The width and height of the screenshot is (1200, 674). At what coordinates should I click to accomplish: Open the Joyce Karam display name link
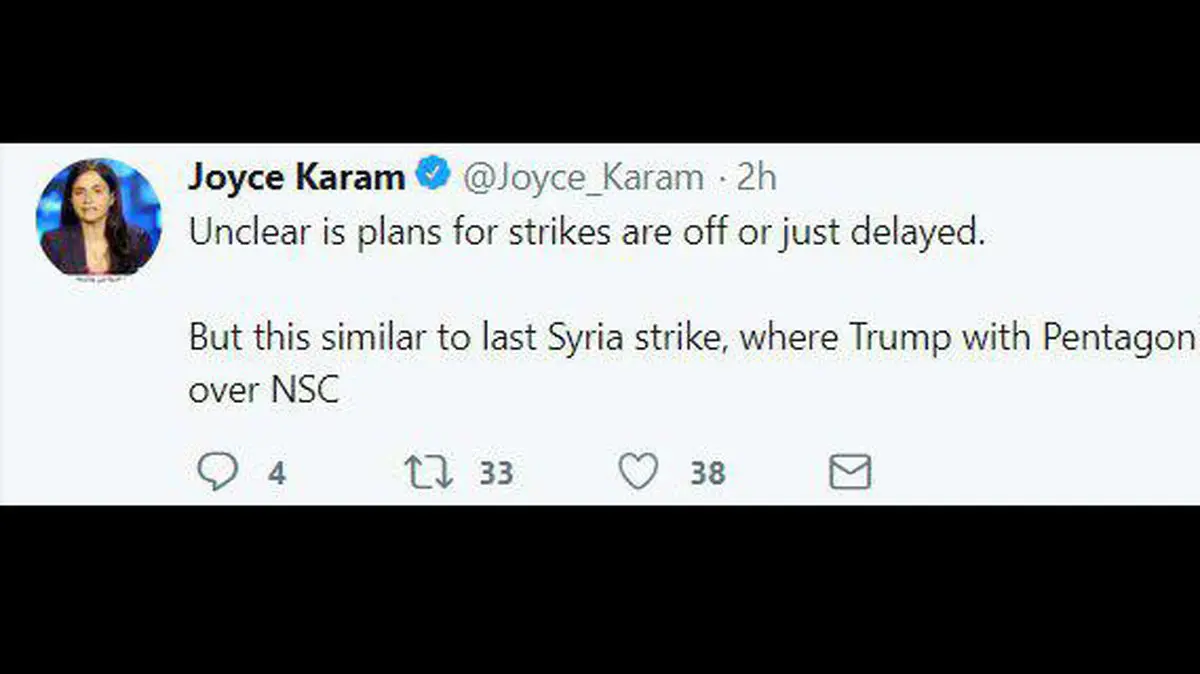(x=296, y=178)
